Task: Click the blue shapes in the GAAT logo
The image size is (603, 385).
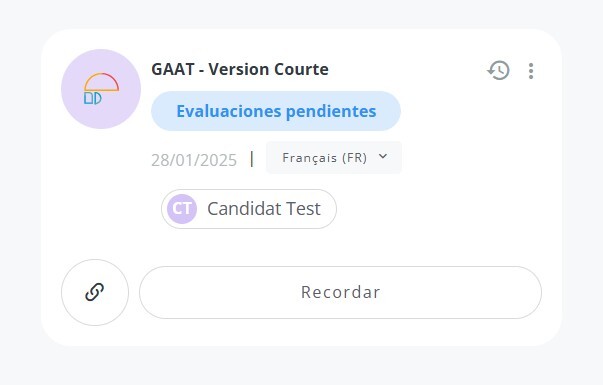Action: [x=93, y=98]
